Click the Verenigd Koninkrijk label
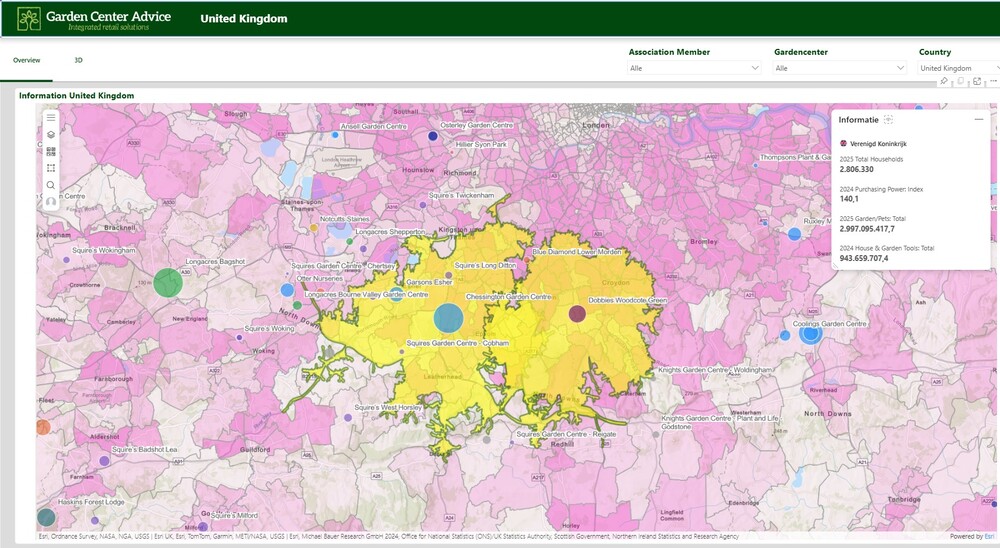 878,144
